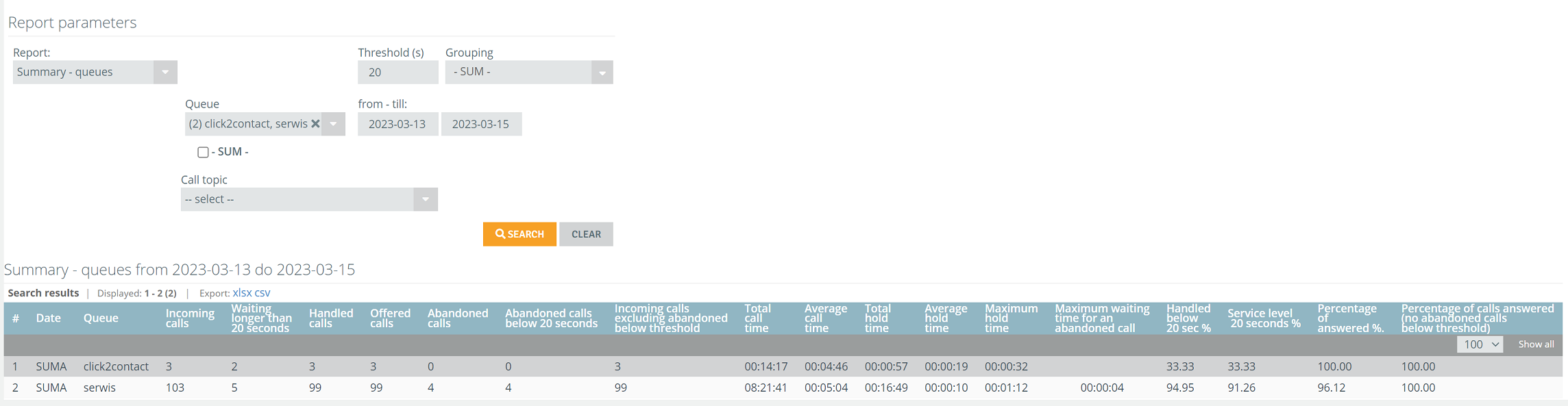Sort by Waiting longer than 20 seconds header
The width and height of the screenshot is (1568, 406).
(261, 318)
